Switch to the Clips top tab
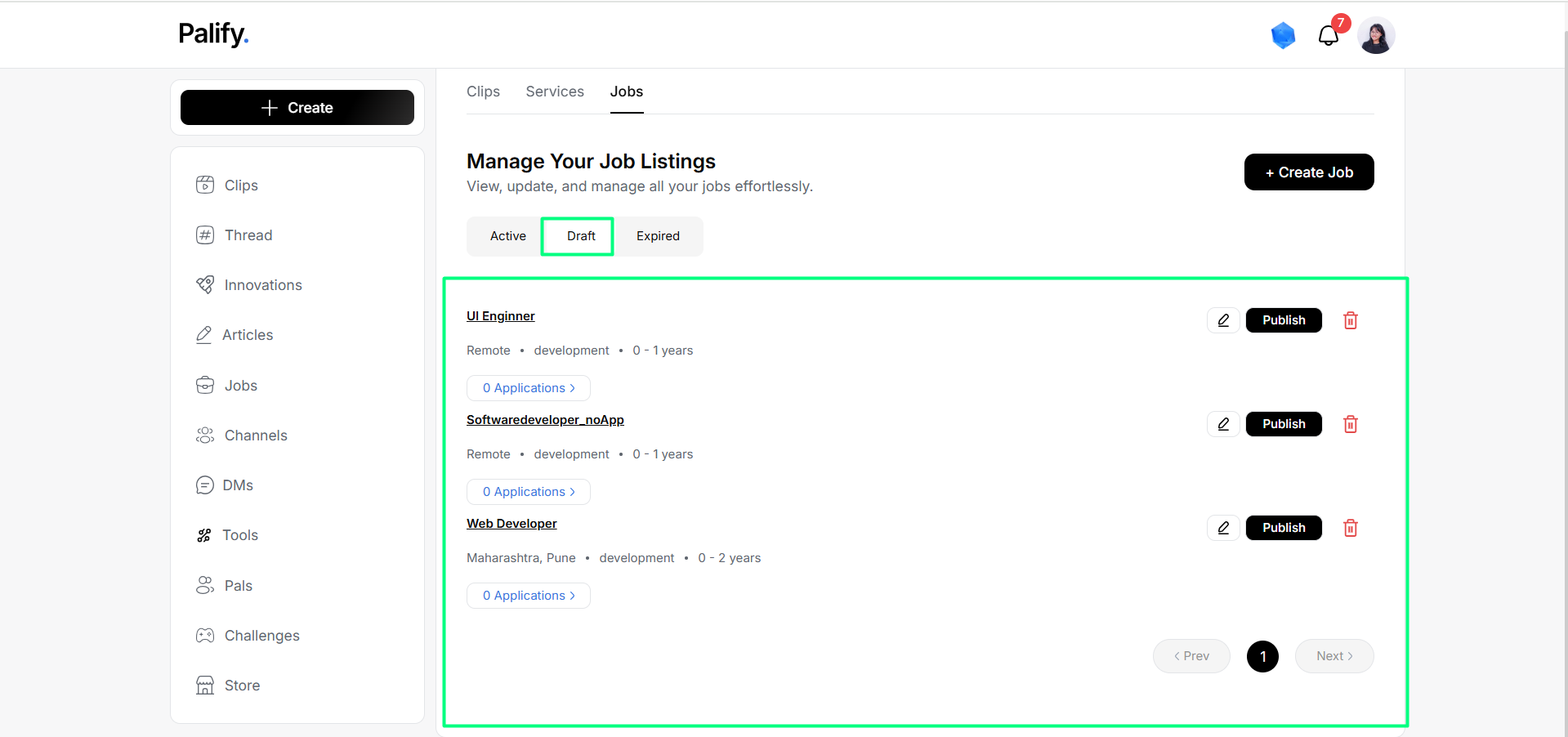 coord(483,92)
